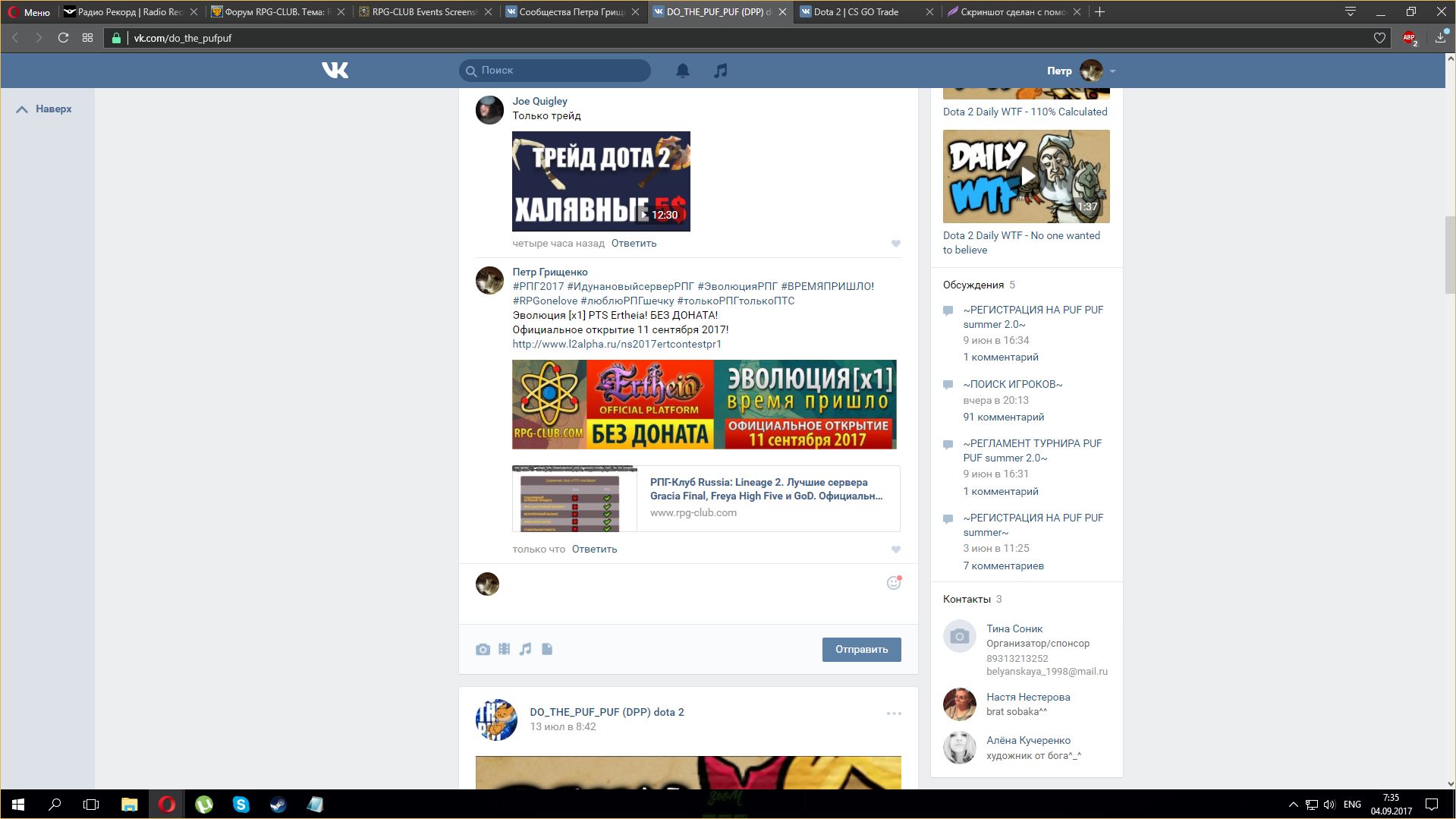
Task: Open Обсуждения section header
Action: [973, 285]
